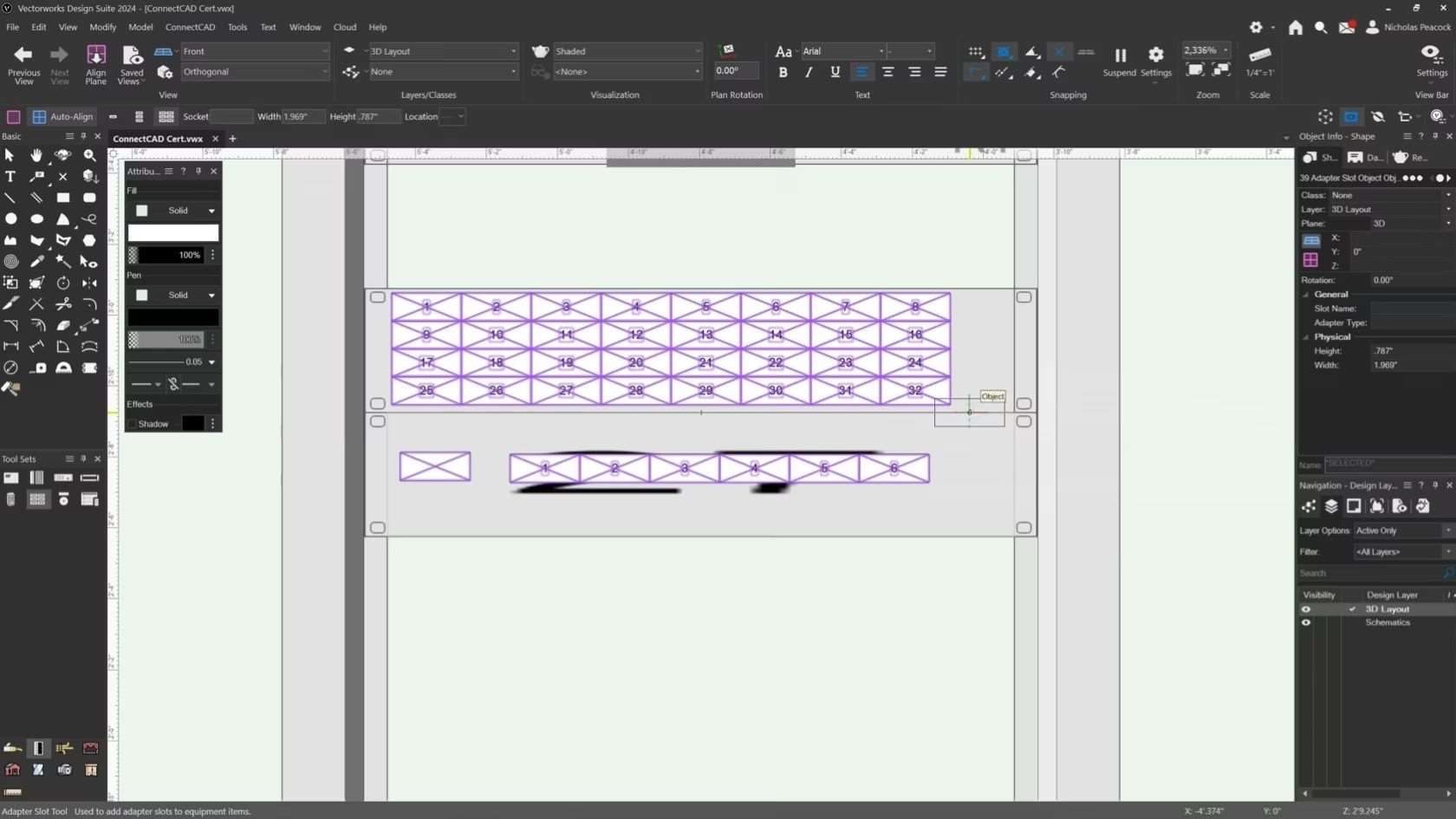Choose the Rectangle tool
Screen dimensions: 1456x819
(62, 198)
